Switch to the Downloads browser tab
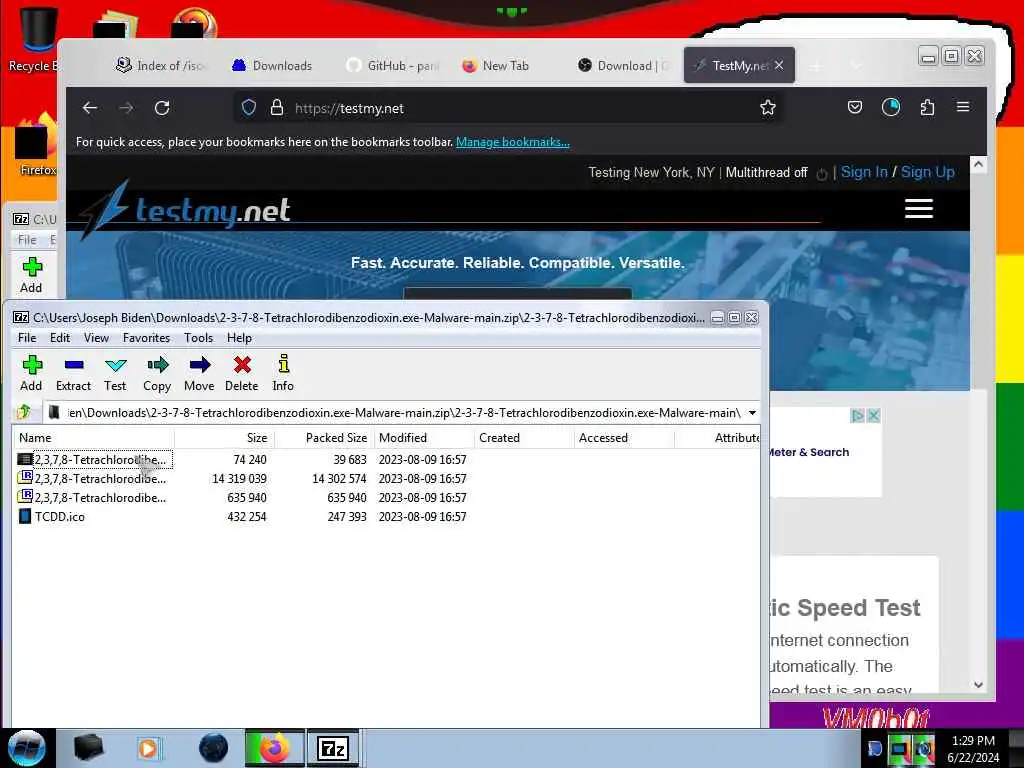The width and height of the screenshot is (1024, 768). (272, 65)
